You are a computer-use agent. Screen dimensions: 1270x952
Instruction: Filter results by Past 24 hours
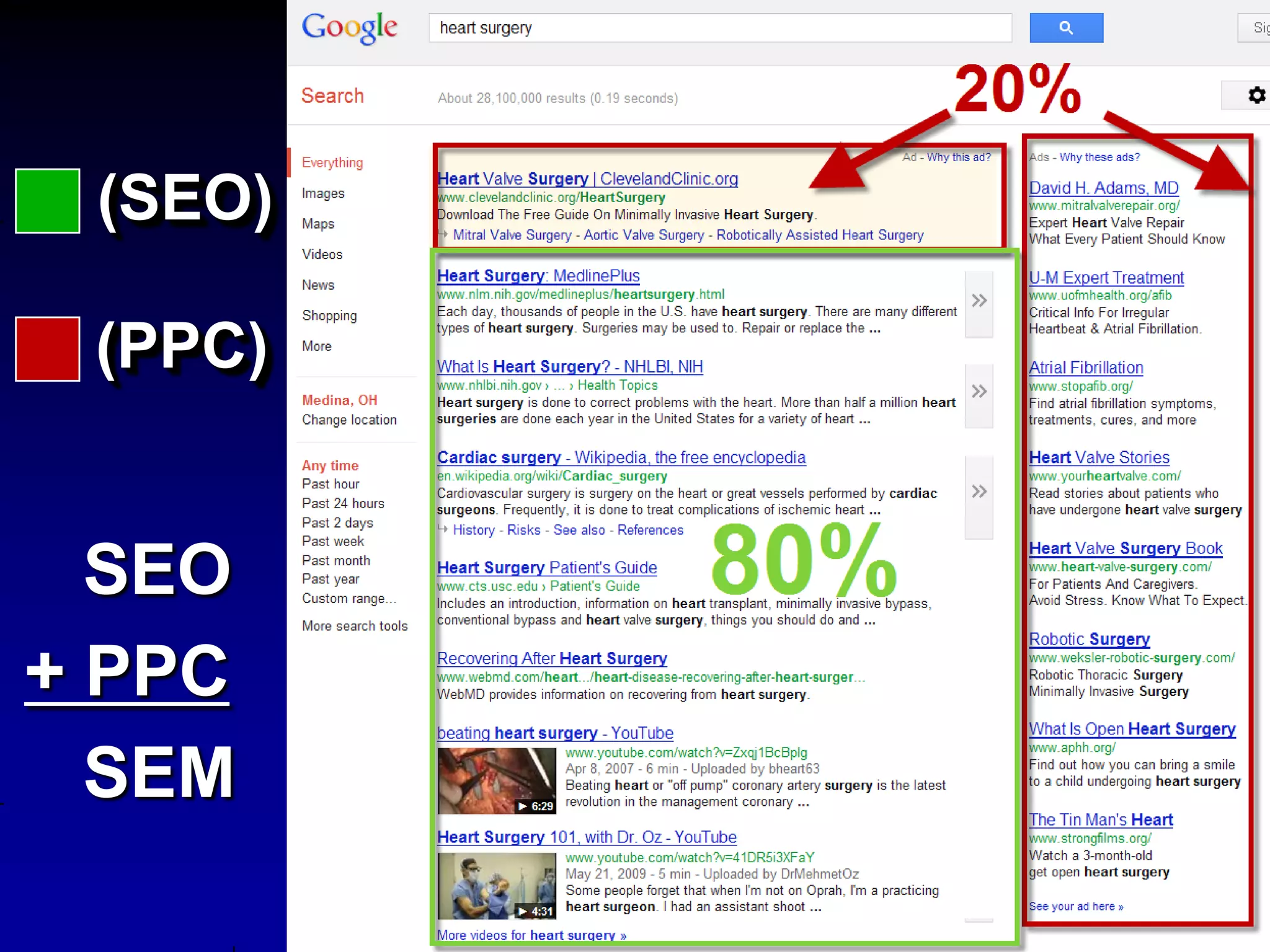point(343,503)
